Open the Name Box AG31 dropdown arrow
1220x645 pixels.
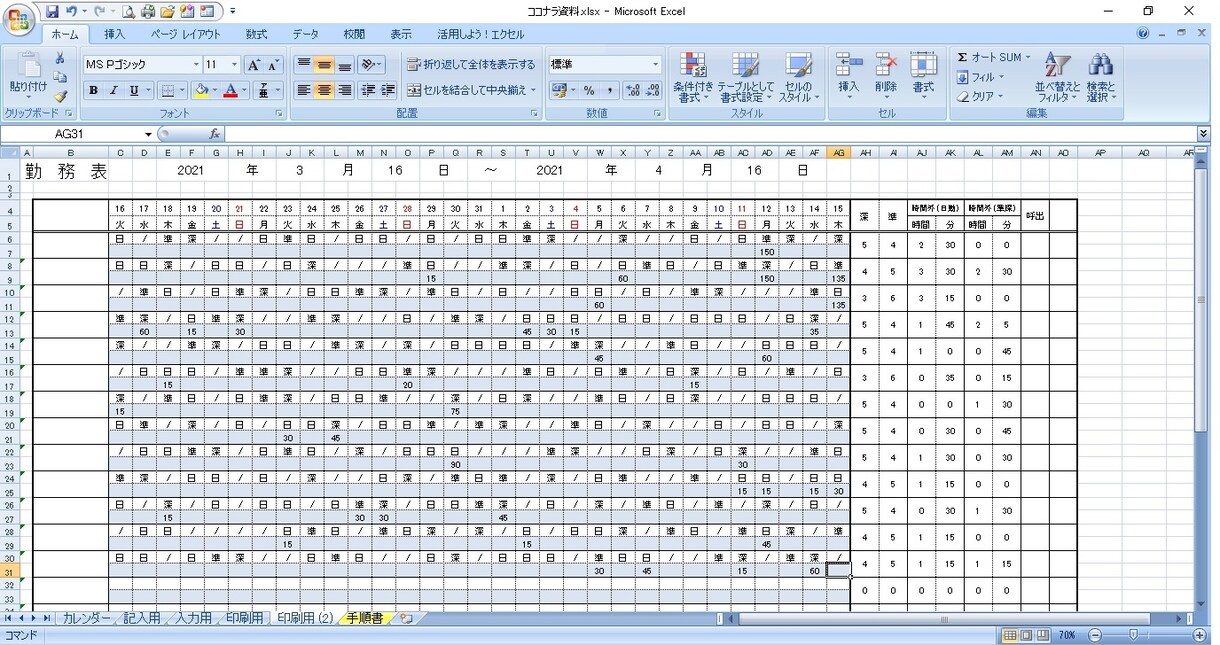point(148,134)
